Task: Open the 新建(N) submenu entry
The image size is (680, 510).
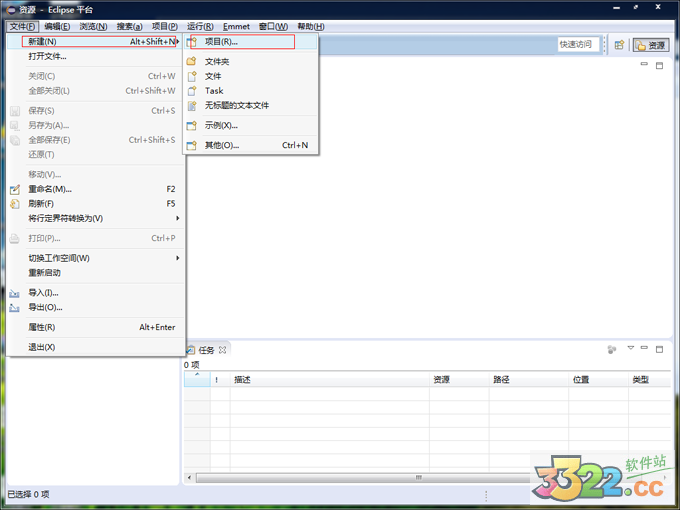Action: [95, 42]
